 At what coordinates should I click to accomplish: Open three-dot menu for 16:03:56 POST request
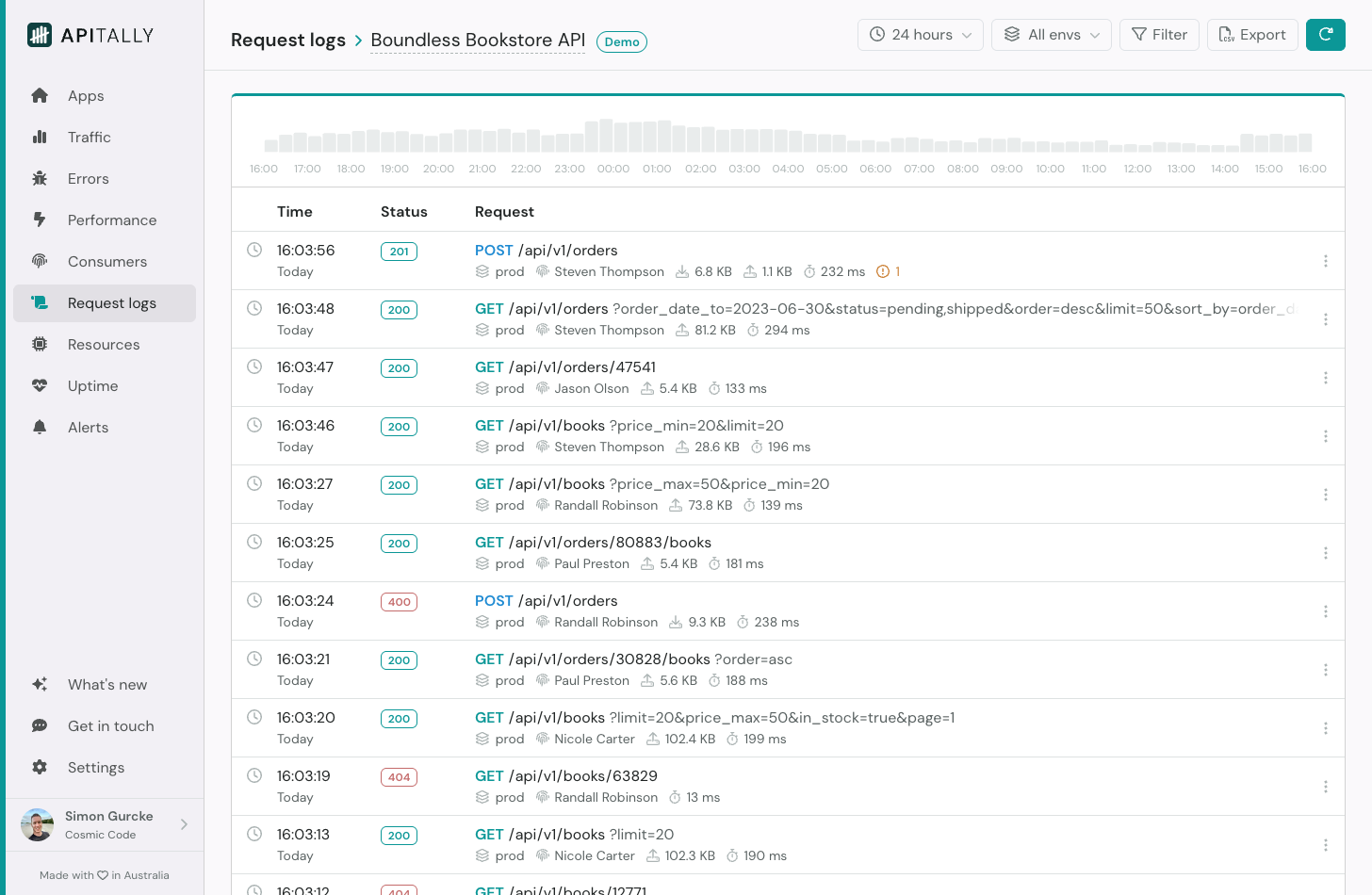point(1325,261)
